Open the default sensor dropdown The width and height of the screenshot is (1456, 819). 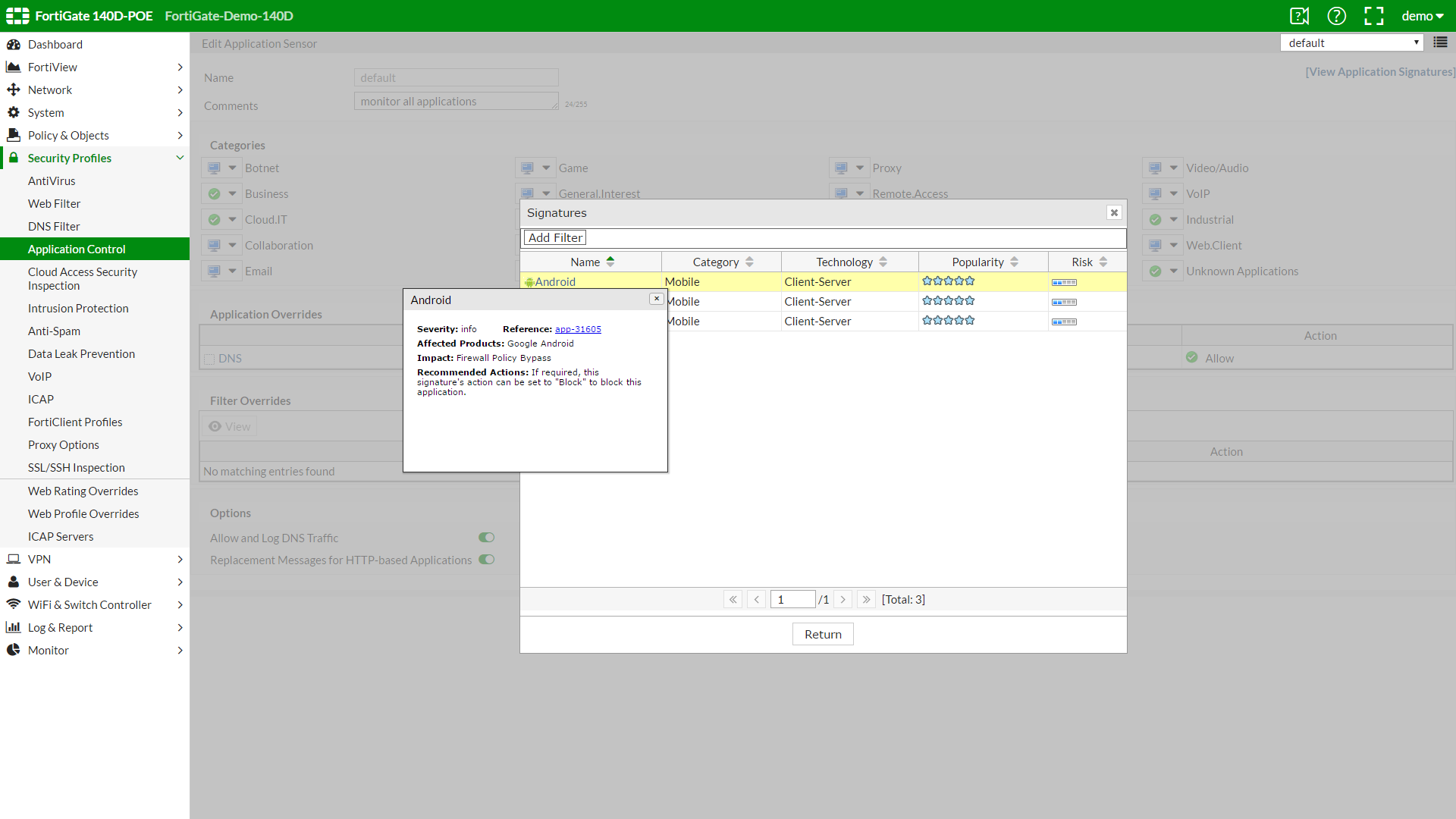click(1352, 42)
